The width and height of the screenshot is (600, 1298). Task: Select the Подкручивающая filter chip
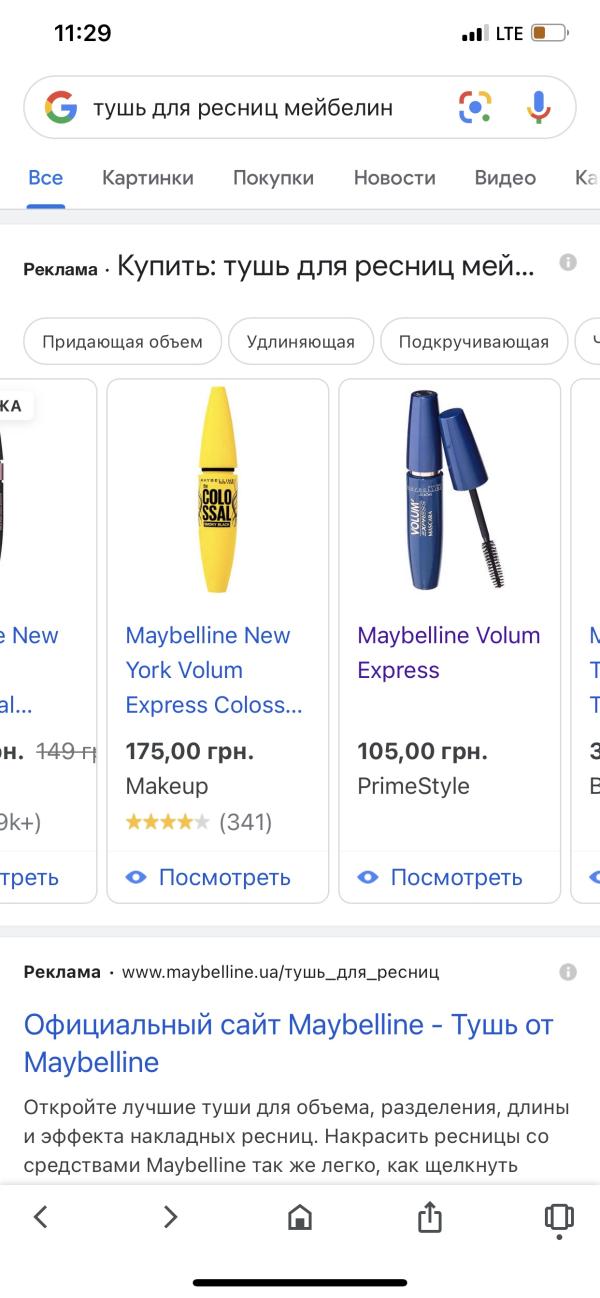(473, 341)
